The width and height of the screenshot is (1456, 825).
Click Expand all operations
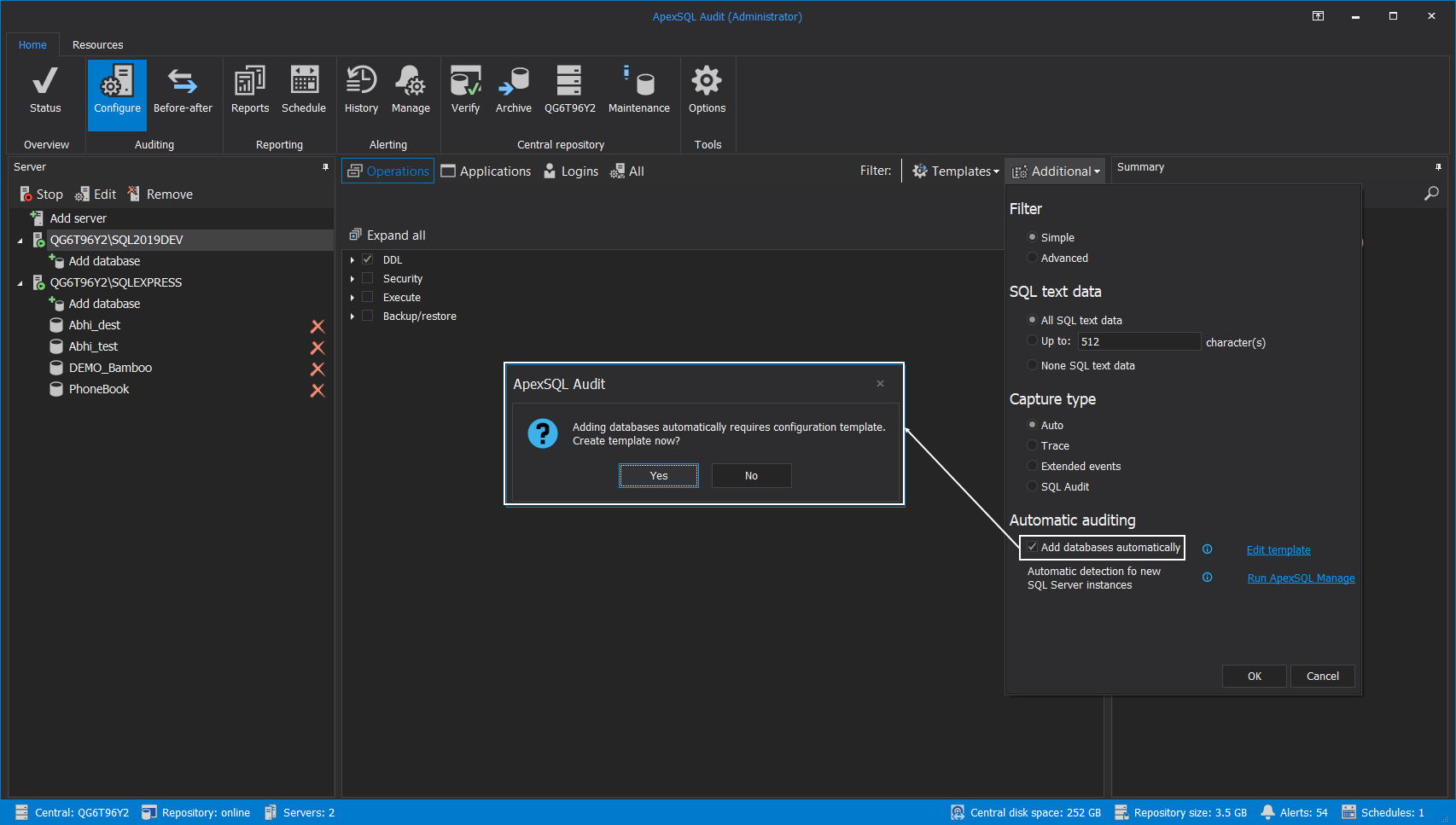click(x=387, y=235)
